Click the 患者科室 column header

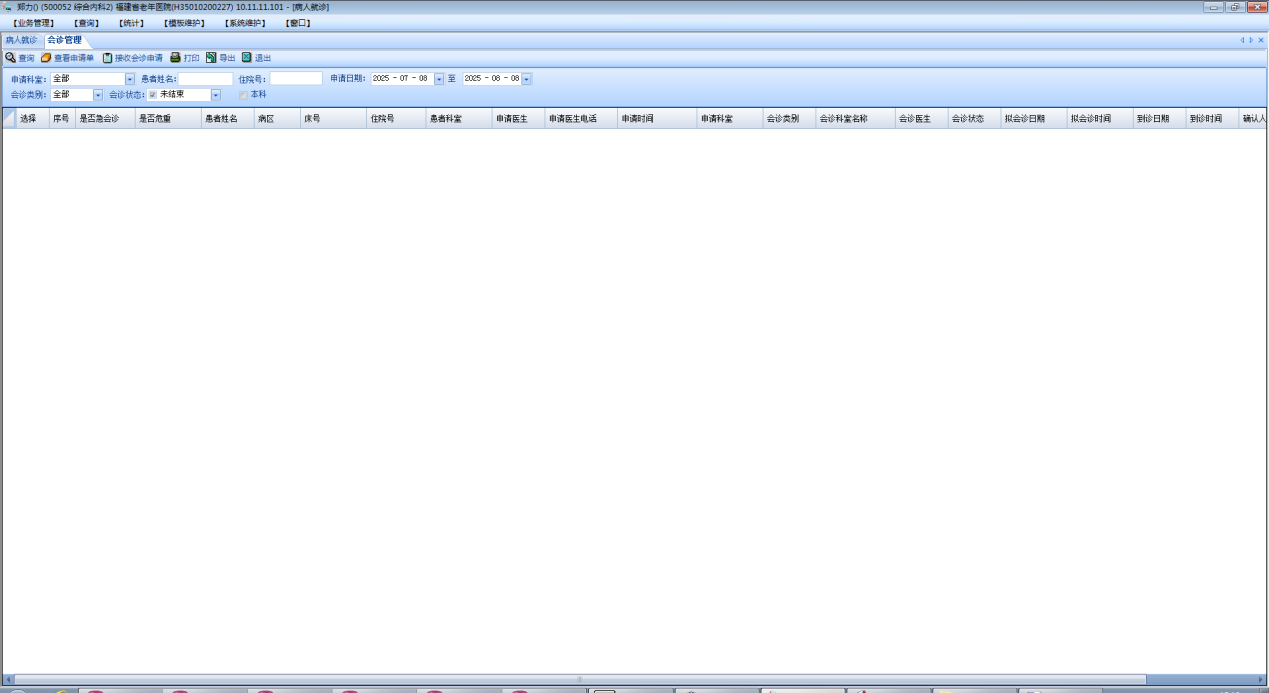tap(459, 118)
